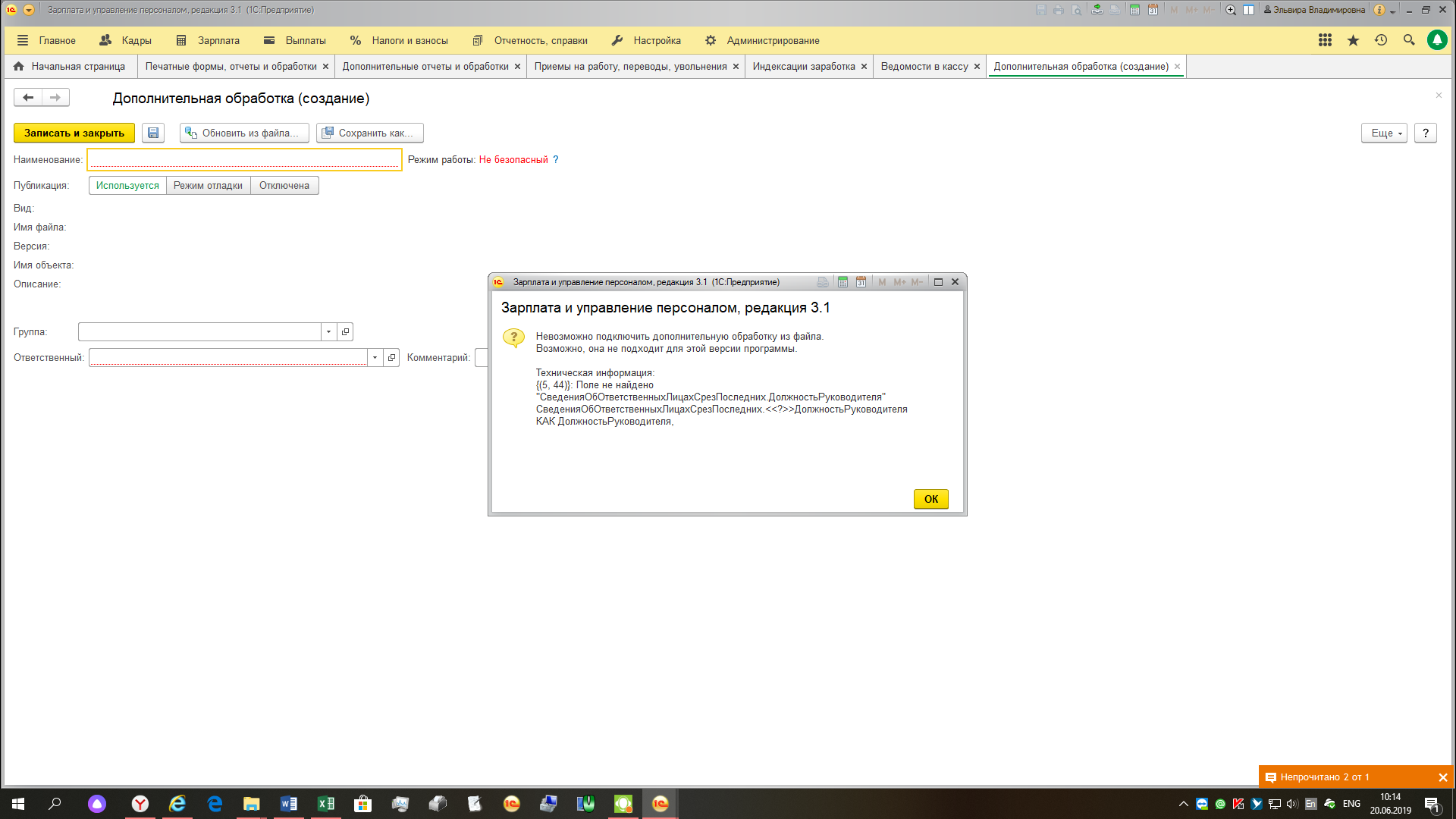Viewport: 1456px width, 819px height.
Task: Expand the Ответственный dropdown arrow
Action: [x=375, y=357]
